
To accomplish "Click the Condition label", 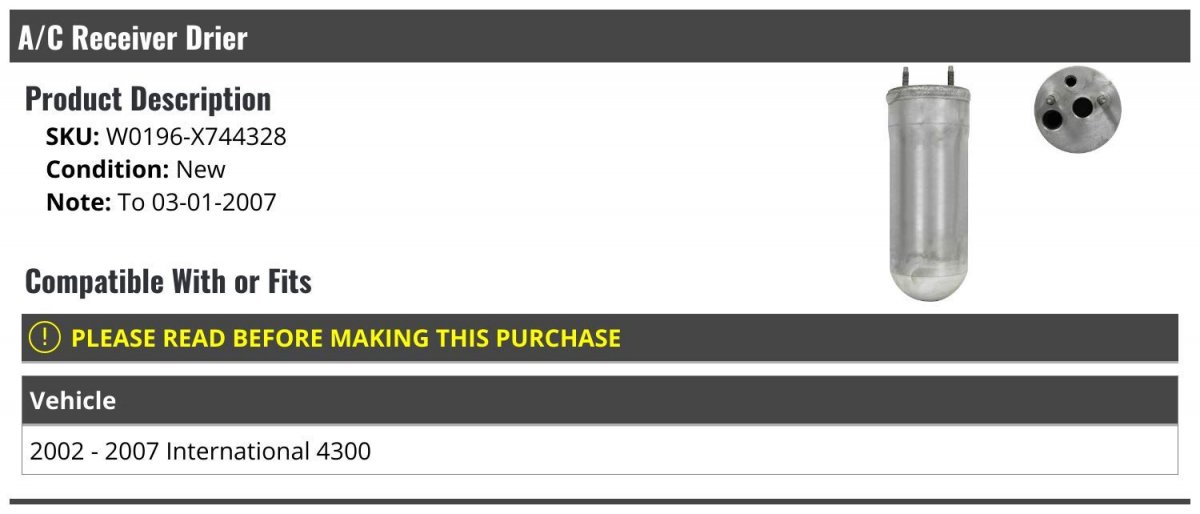I will click(108, 169).
